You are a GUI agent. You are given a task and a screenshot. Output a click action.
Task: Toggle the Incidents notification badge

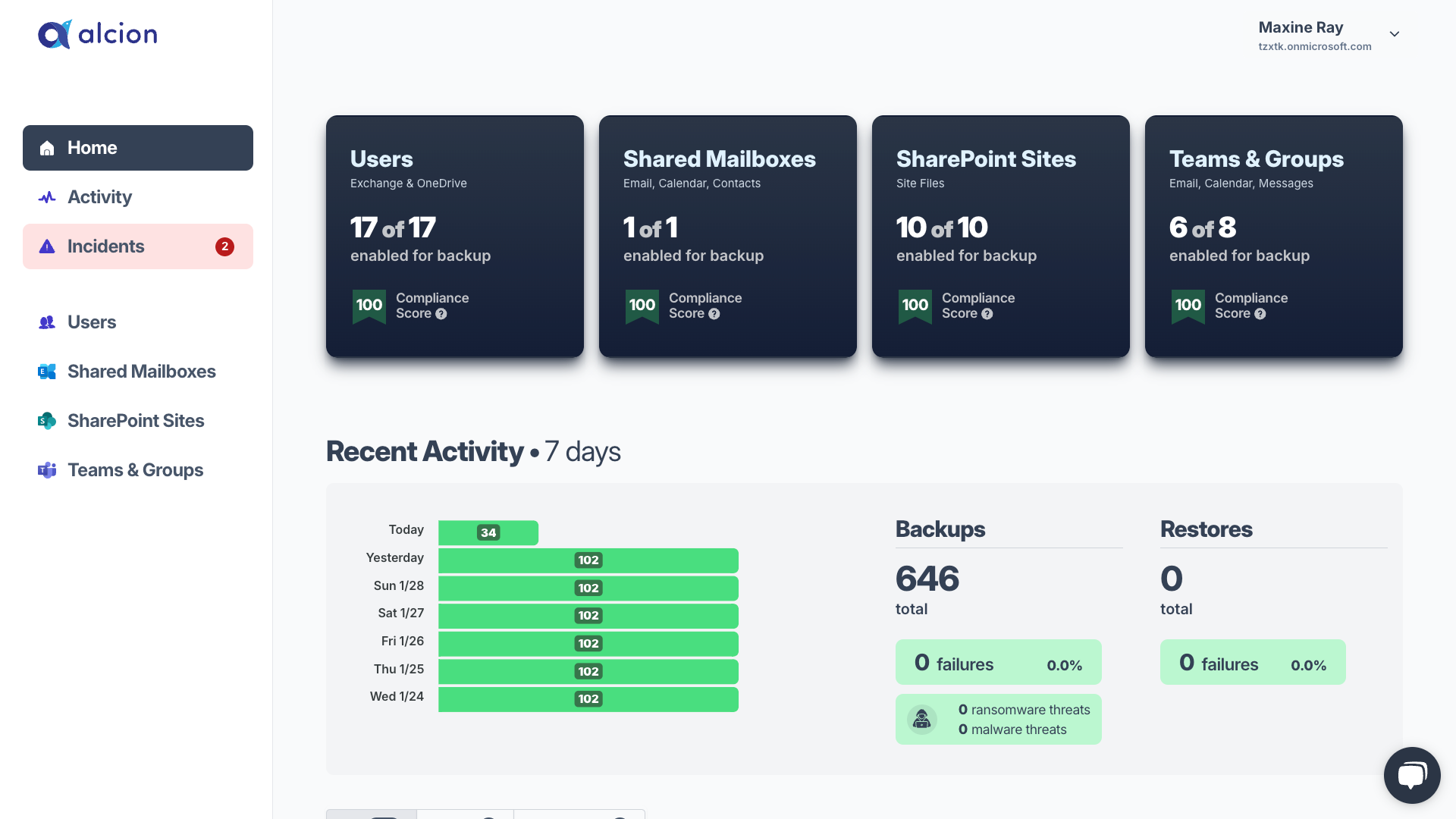[x=225, y=246]
